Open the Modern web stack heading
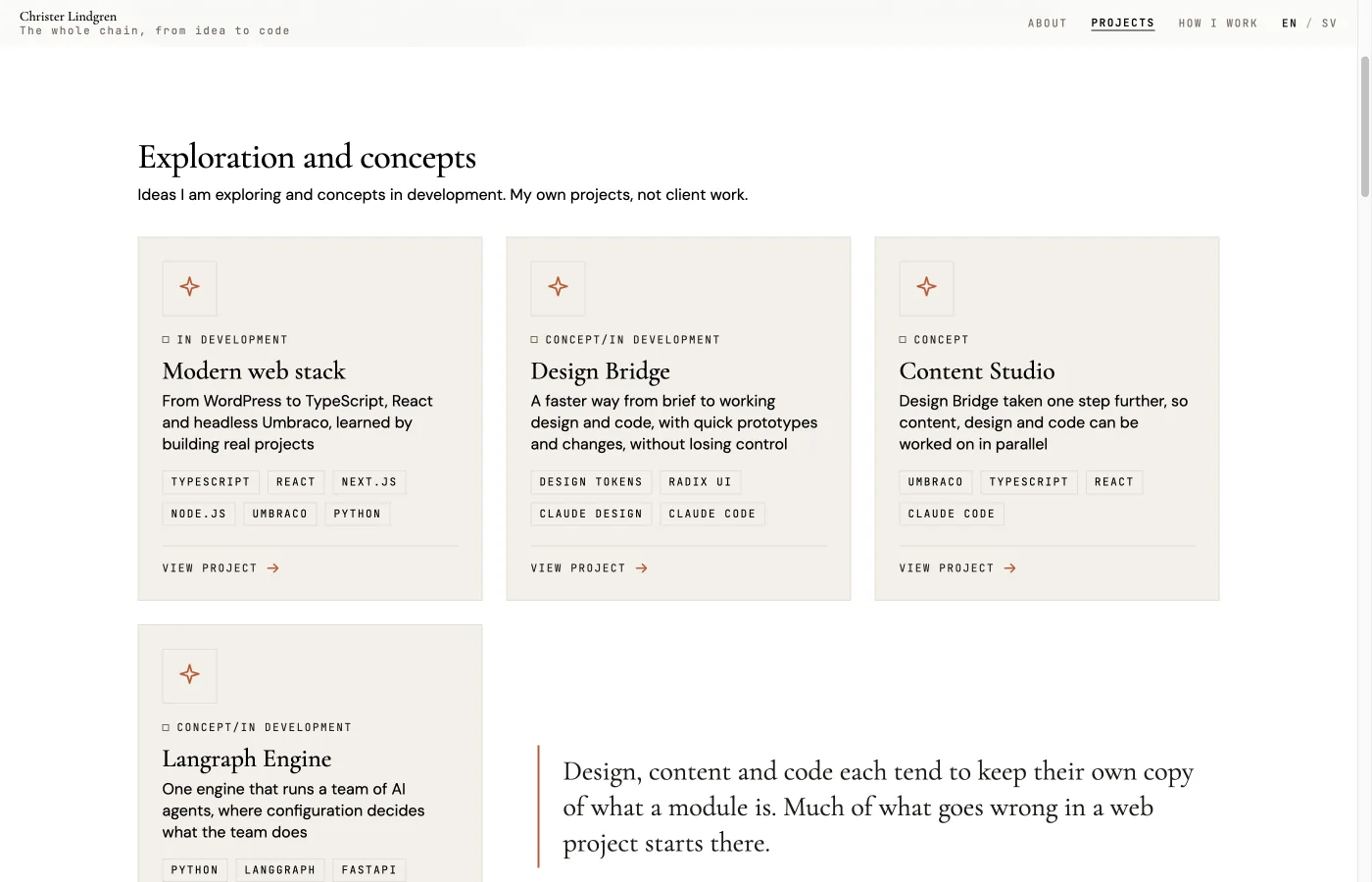The height and width of the screenshot is (882, 1372). (x=254, y=371)
